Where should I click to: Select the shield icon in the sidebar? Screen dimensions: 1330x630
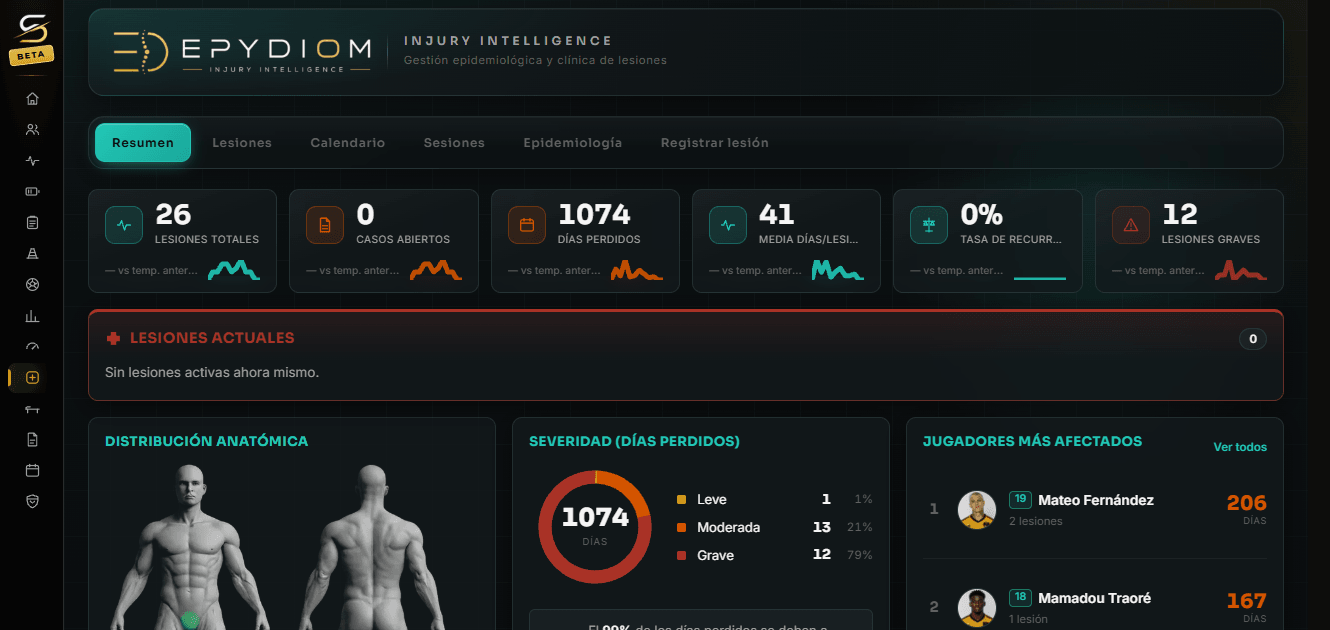tap(32, 501)
